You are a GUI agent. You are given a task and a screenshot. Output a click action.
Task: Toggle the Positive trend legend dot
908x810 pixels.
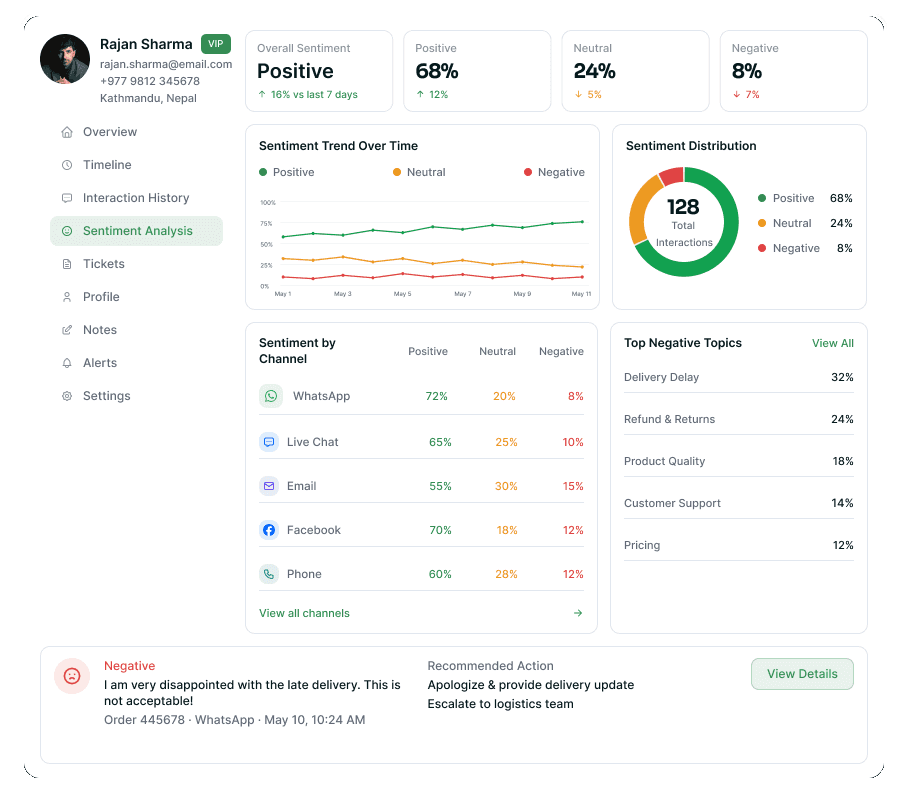click(263, 172)
